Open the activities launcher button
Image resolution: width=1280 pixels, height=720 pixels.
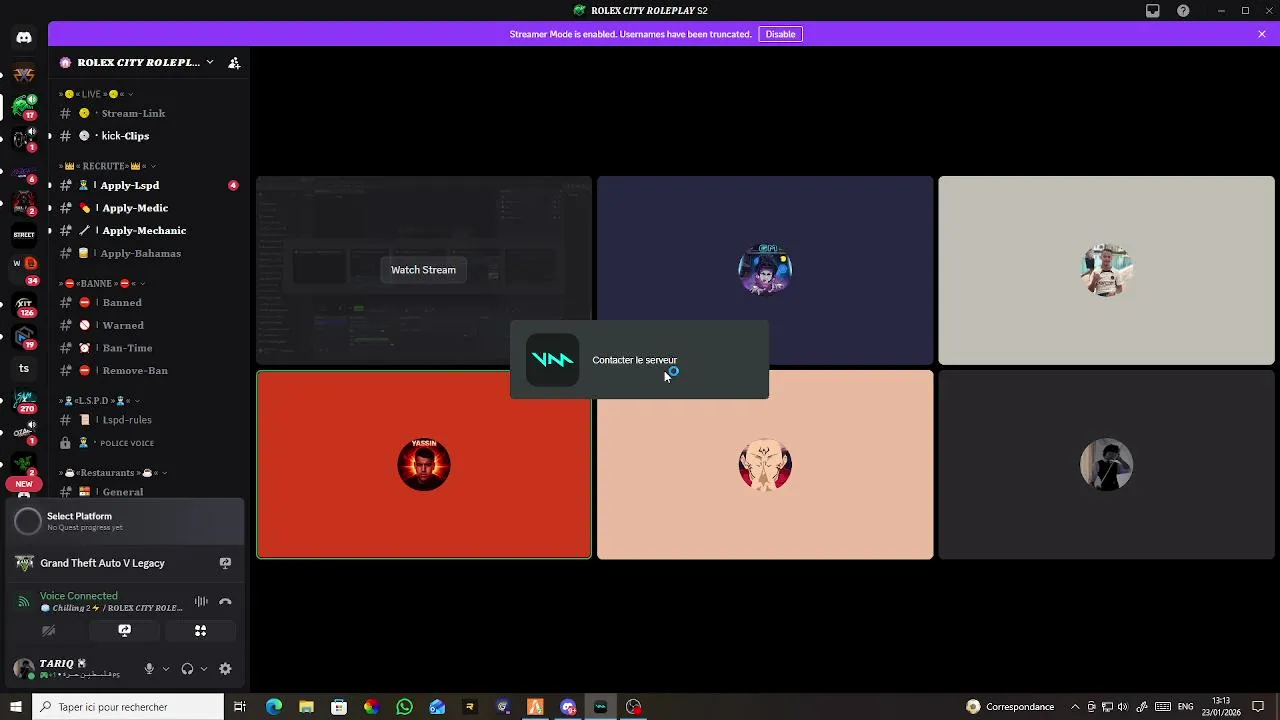click(x=200, y=630)
